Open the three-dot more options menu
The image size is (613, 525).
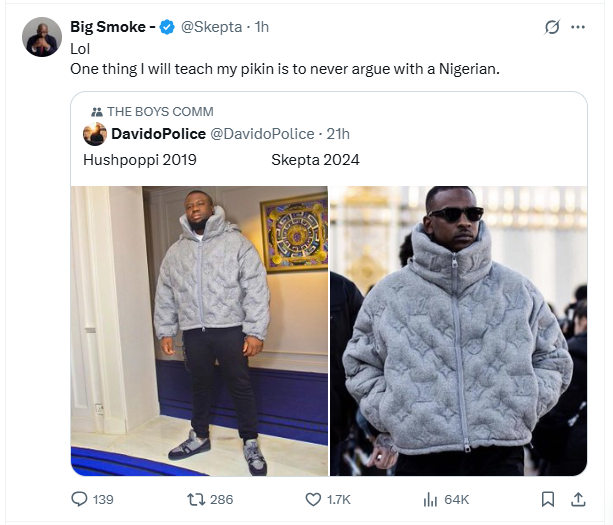click(x=577, y=27)
